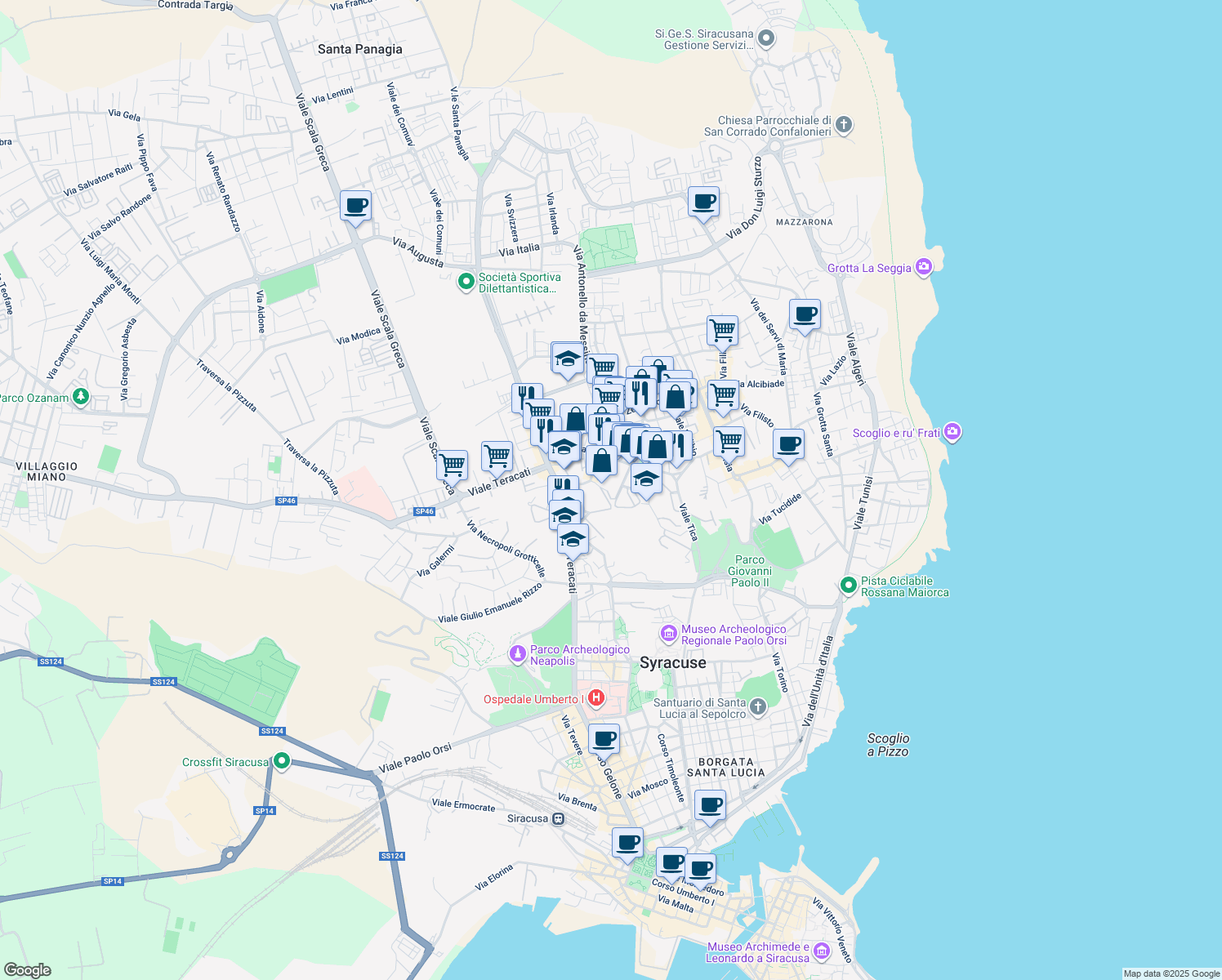This screenshot has height=980, width=1222.
Task: Click the Parco Giovanni Paolo II label
Action: coord(750,571)
